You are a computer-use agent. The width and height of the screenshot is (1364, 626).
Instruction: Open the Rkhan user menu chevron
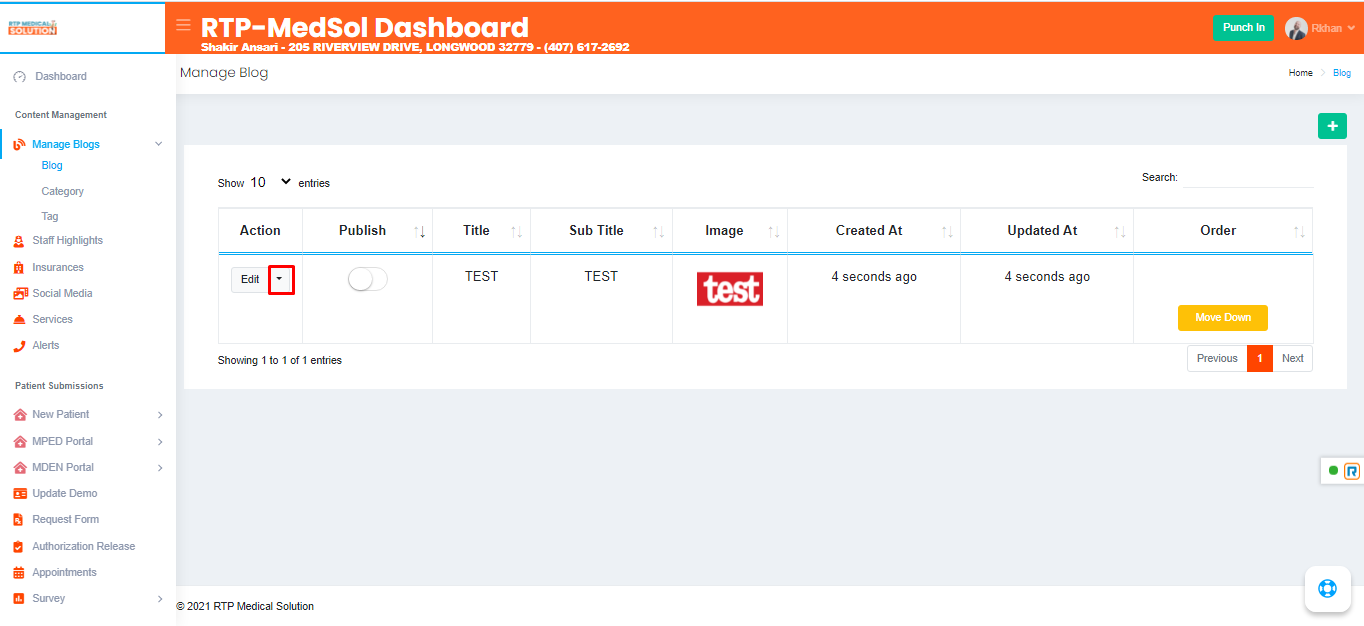pos(1351,29)
